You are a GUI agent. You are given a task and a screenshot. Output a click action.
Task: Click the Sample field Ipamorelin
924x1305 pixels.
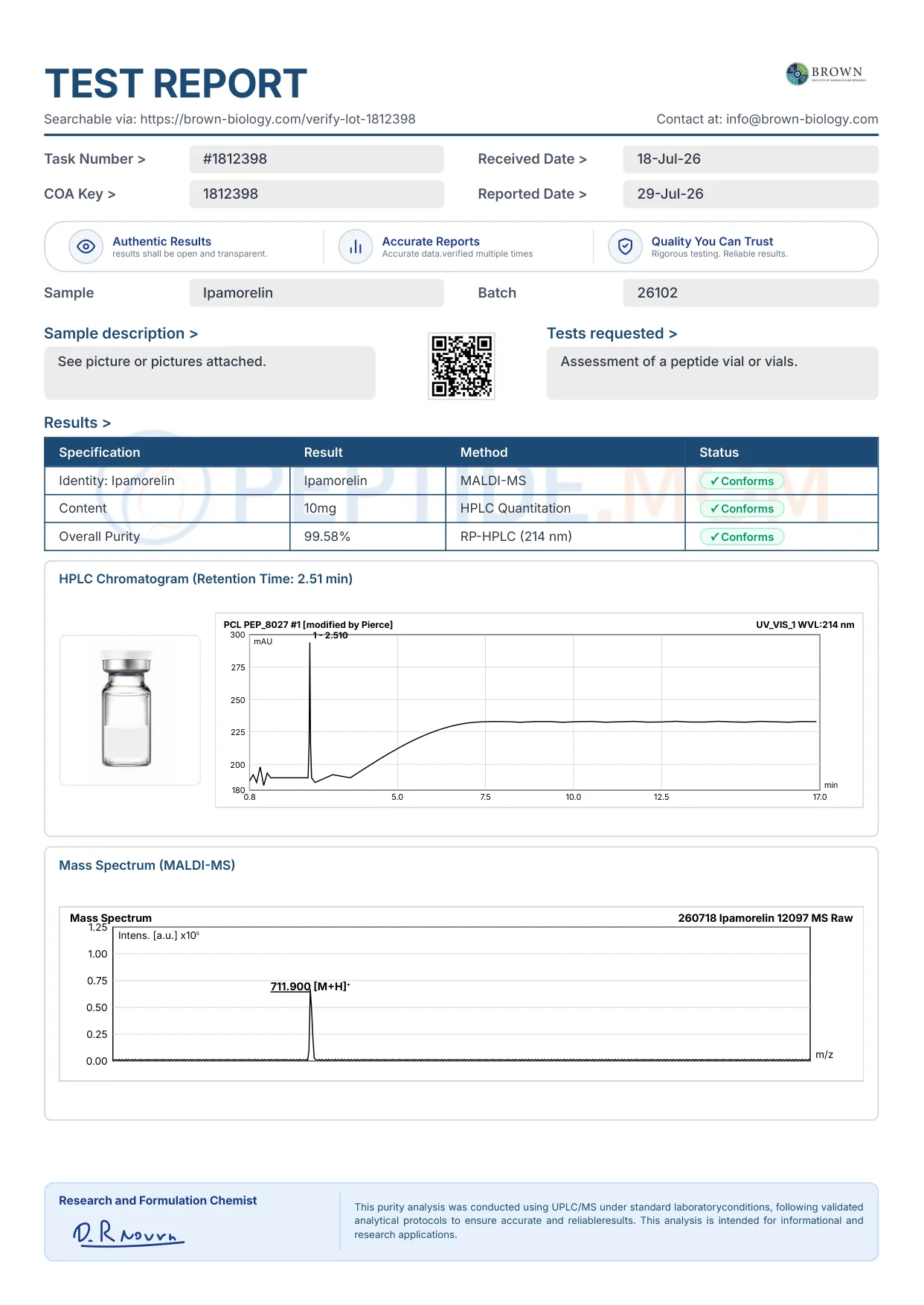pyautogui.click(x=316, y=293)
